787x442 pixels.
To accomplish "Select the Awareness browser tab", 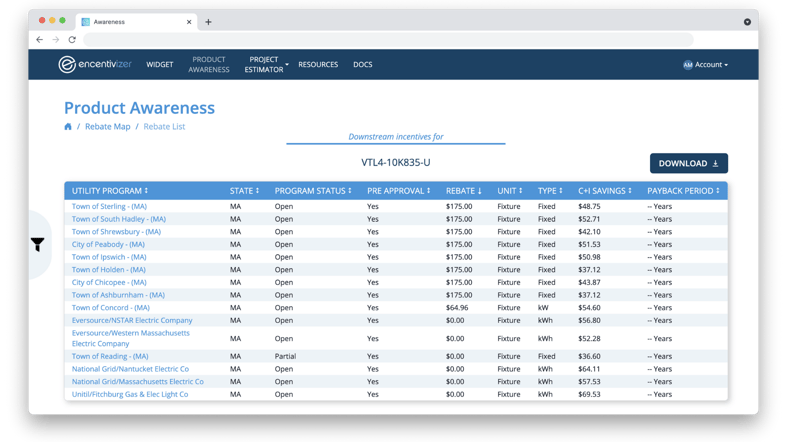I will point(136,22).
